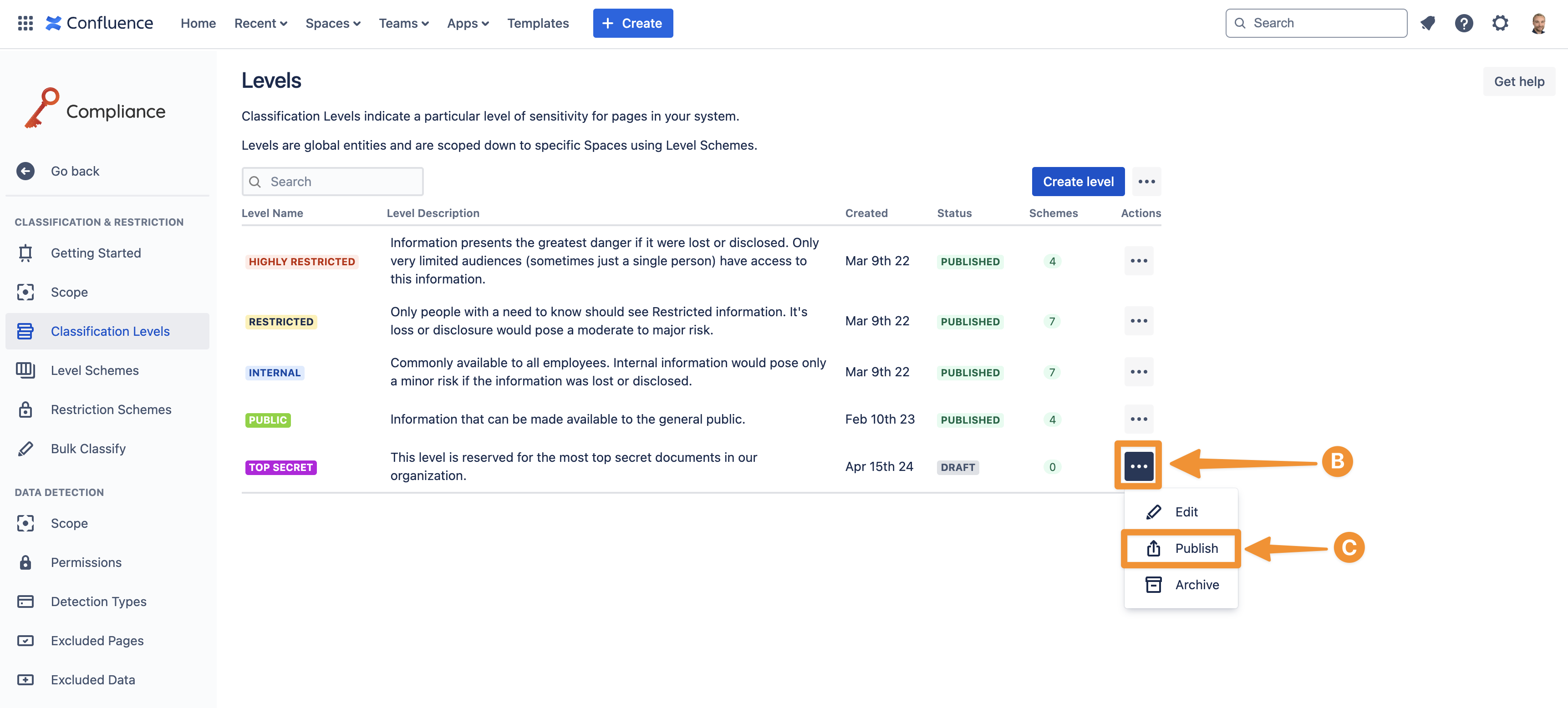Click the Create level button

(x=1077, y=181)
